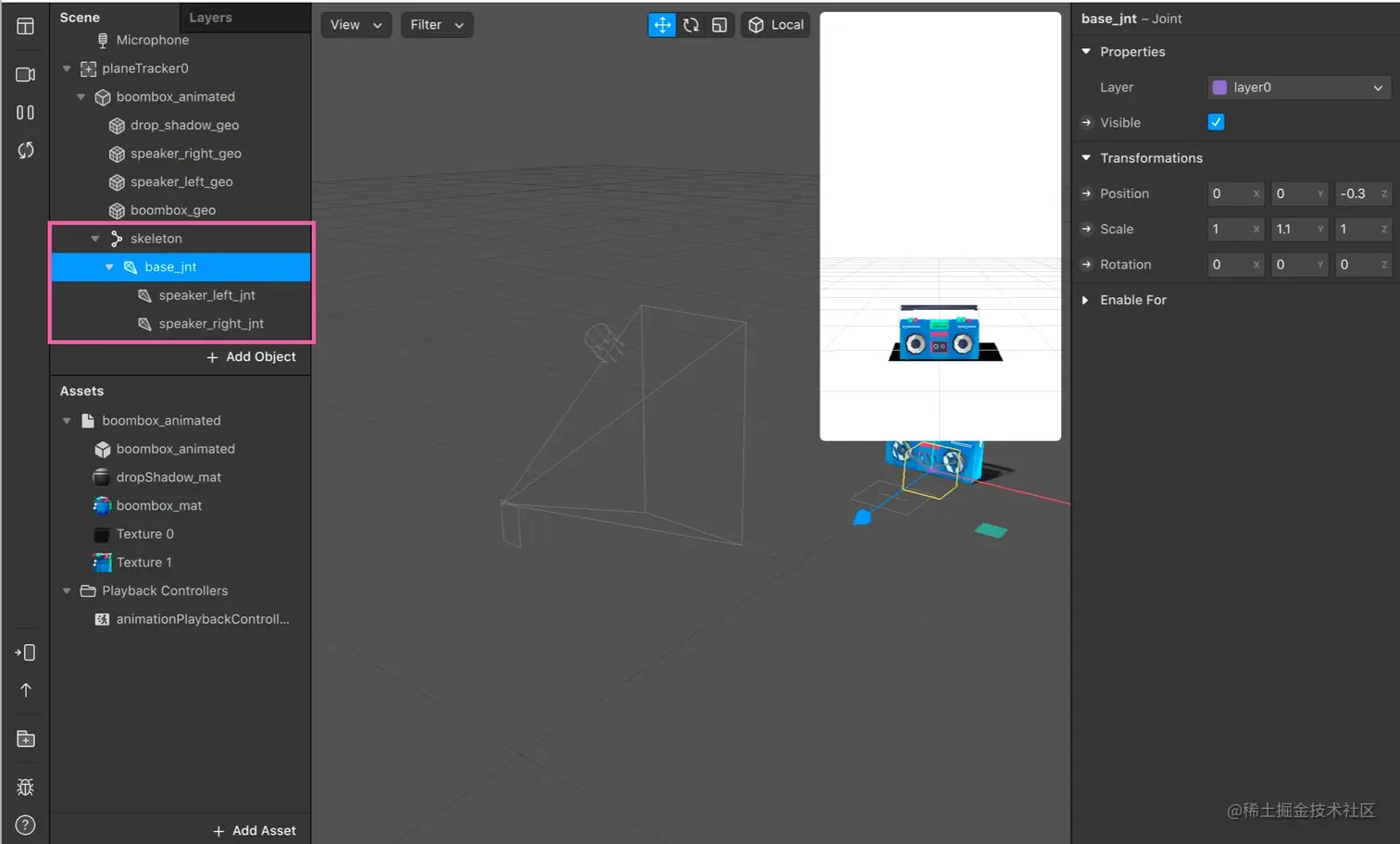This screenshot has height=844, width=1400.
Task: Click the planeTracker0 tracker icon
Action: [89, 68]
